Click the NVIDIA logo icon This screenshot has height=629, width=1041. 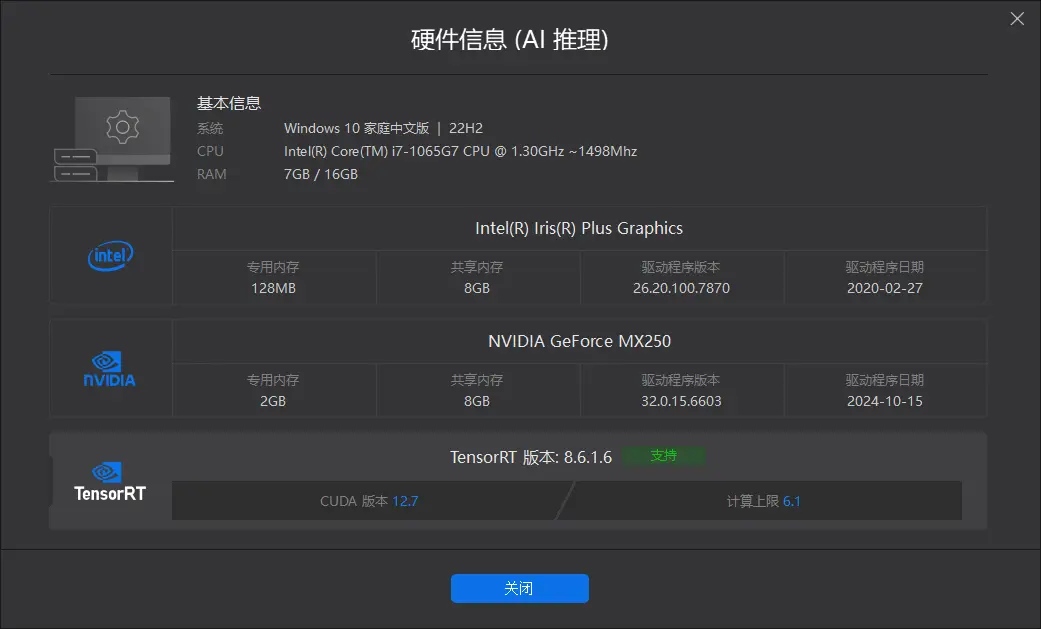(110, 369)
